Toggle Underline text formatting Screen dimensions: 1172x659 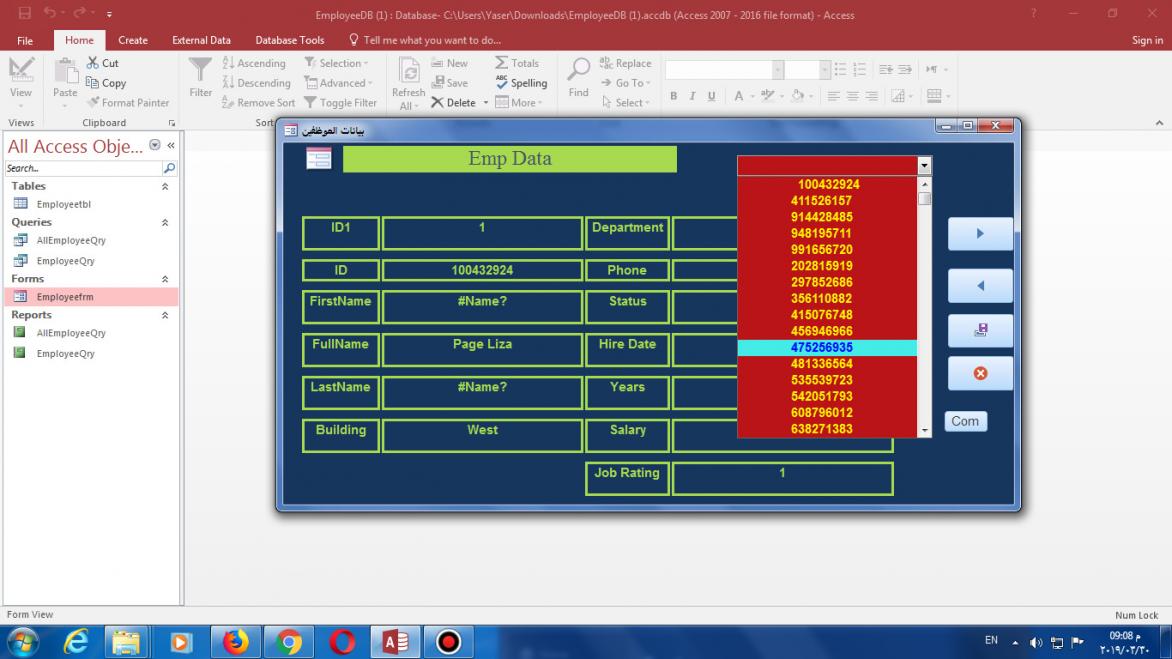pyautogui.click(x=712, y=96)
